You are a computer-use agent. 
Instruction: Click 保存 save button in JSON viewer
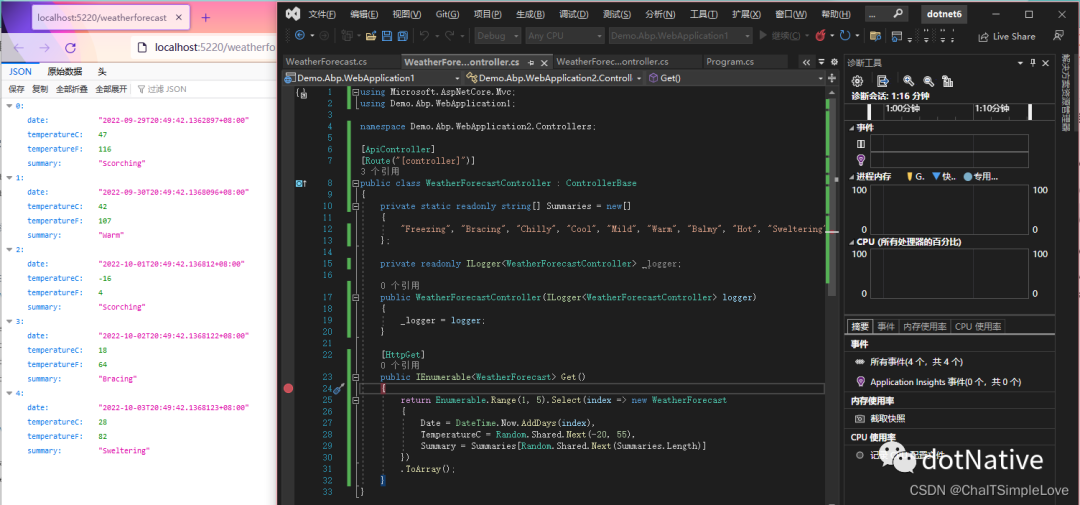tap(16, 89)
